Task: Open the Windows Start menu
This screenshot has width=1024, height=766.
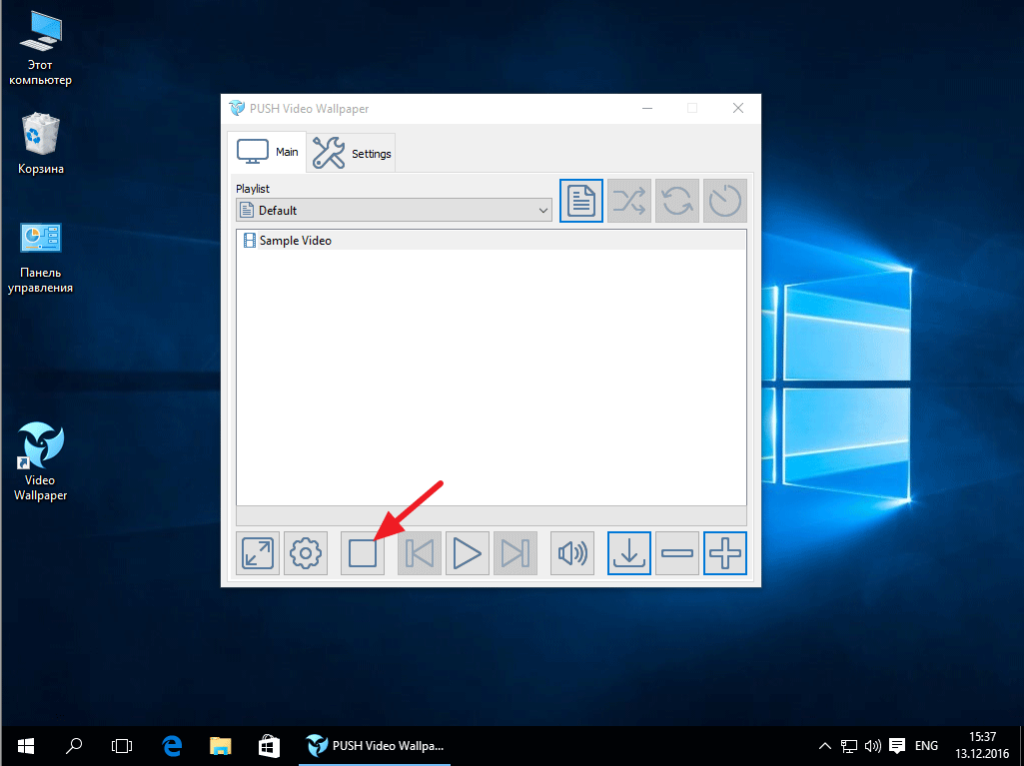Action: click(x=25, y=745)
